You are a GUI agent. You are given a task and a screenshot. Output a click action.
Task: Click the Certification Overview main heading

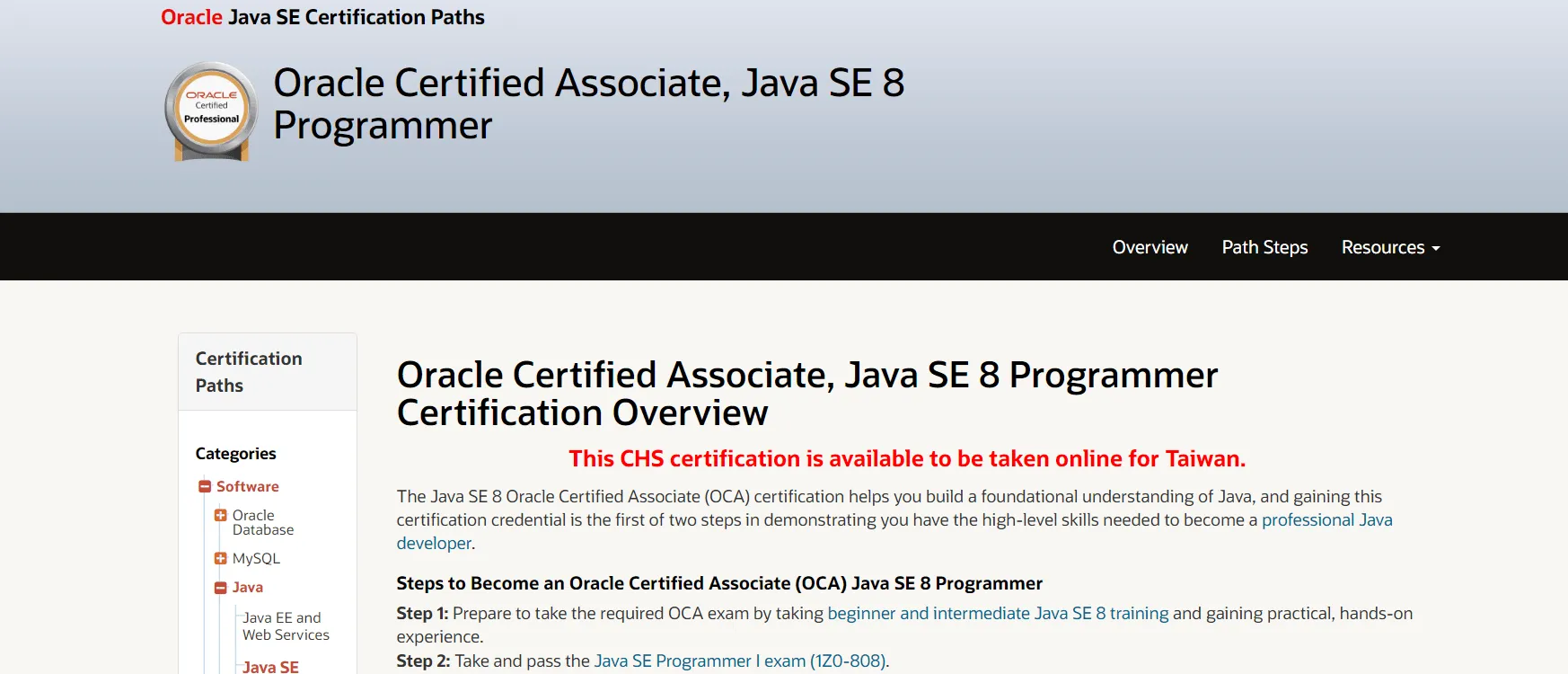click(807, 394)
